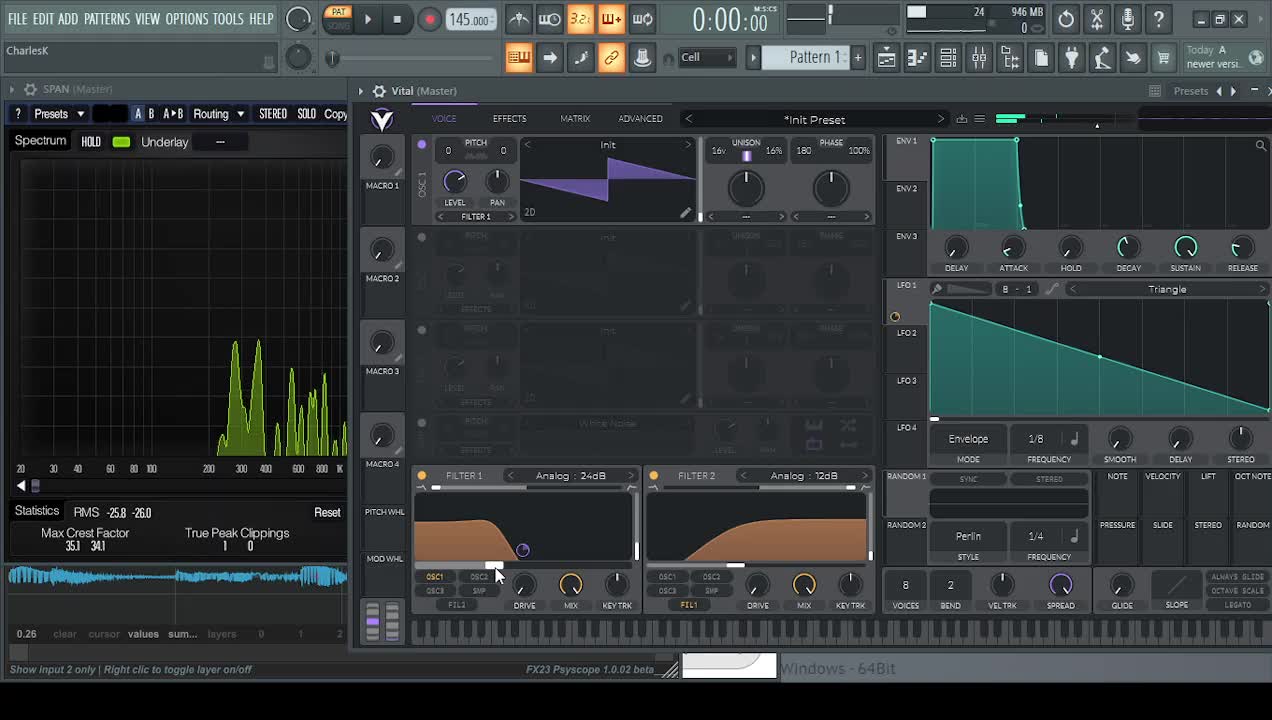
Task: Click the undo history circular arrow icon
Action: 1066,19
